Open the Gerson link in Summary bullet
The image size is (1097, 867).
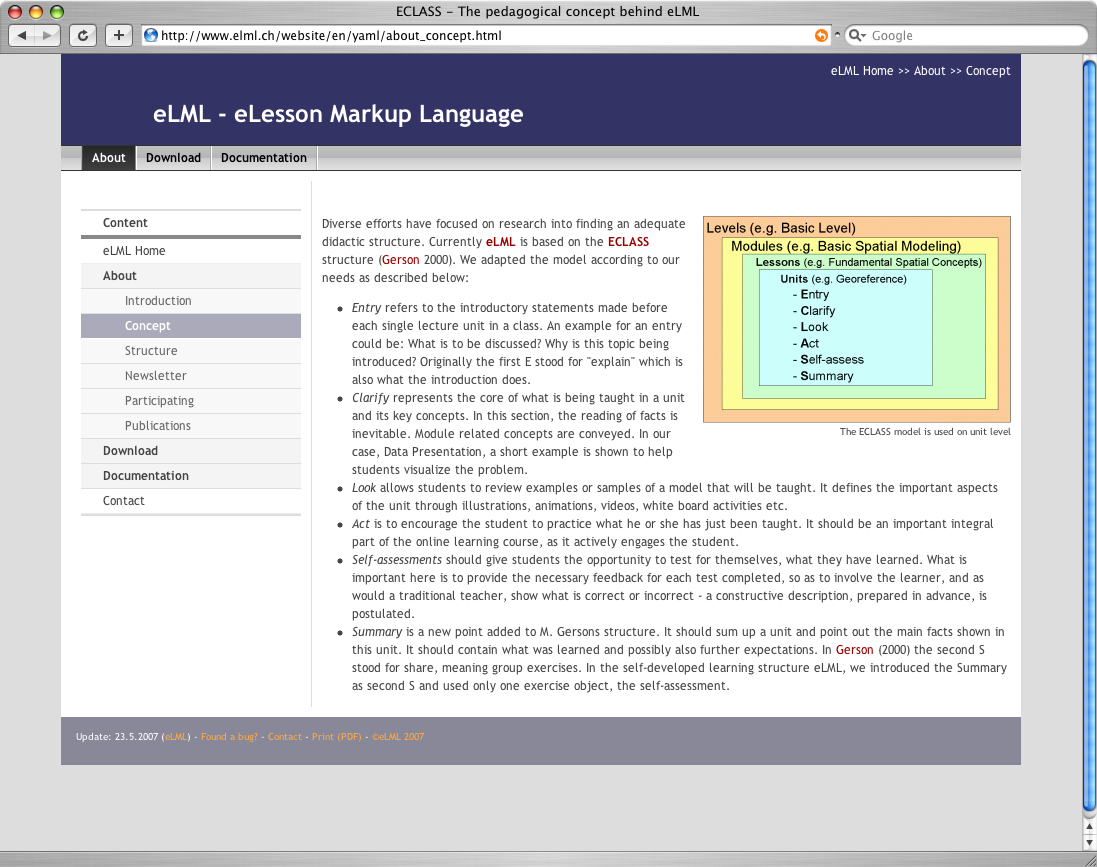854,650
